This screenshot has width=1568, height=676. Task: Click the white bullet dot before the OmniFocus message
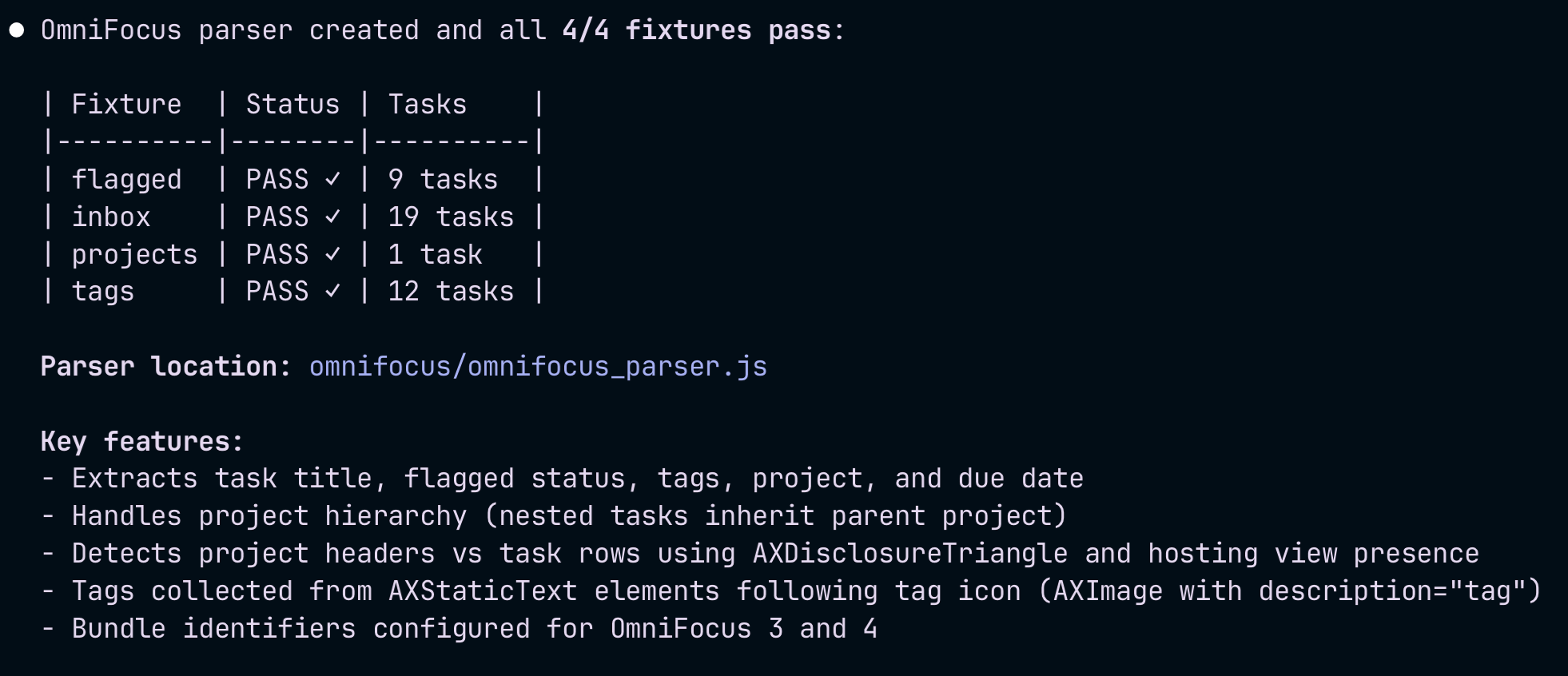(17, 30)
